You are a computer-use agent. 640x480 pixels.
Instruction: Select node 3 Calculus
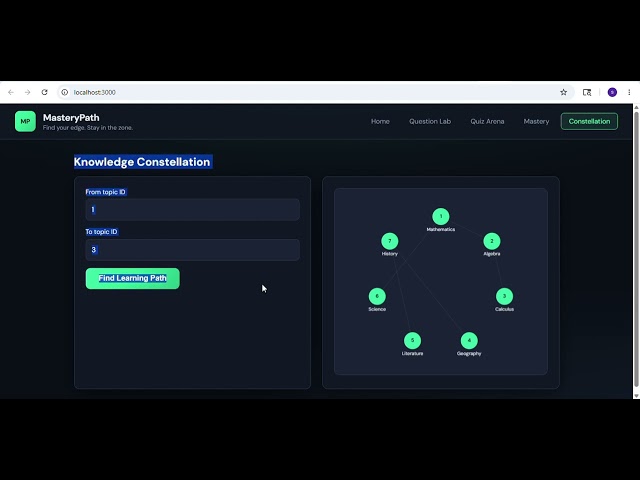click(504, 296)
